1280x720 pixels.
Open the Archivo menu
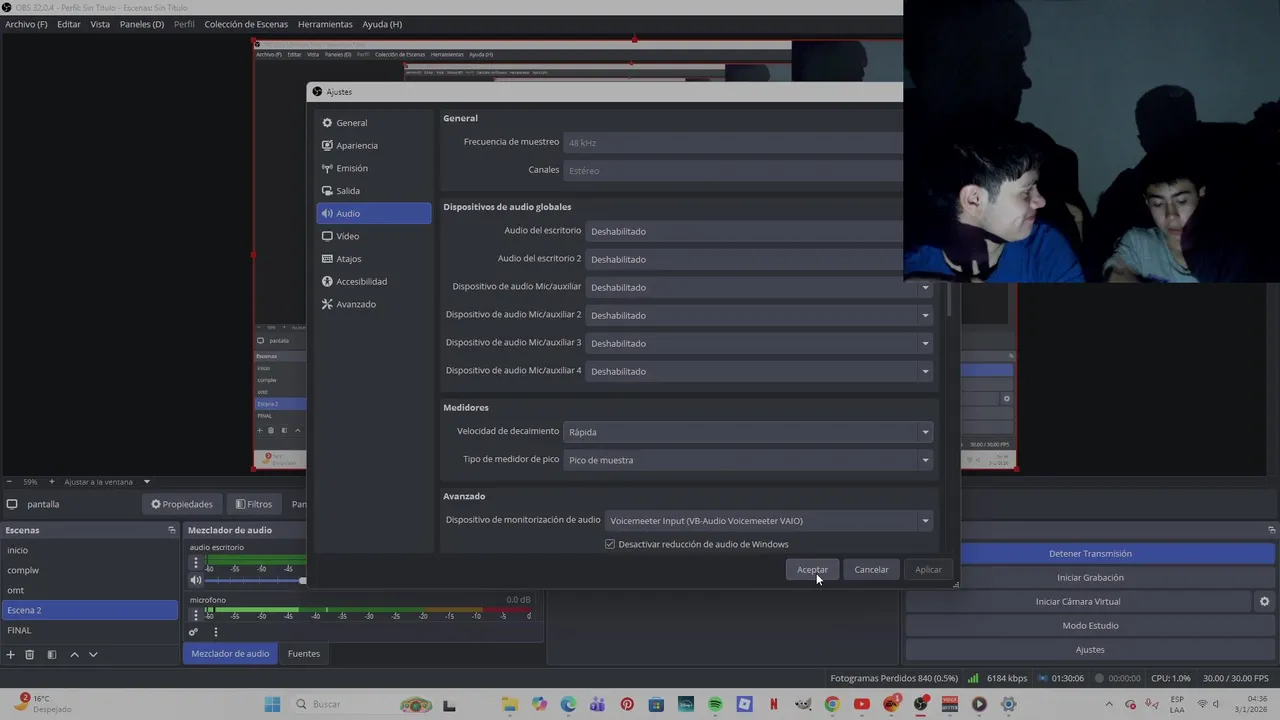click(x=26, y=24)
